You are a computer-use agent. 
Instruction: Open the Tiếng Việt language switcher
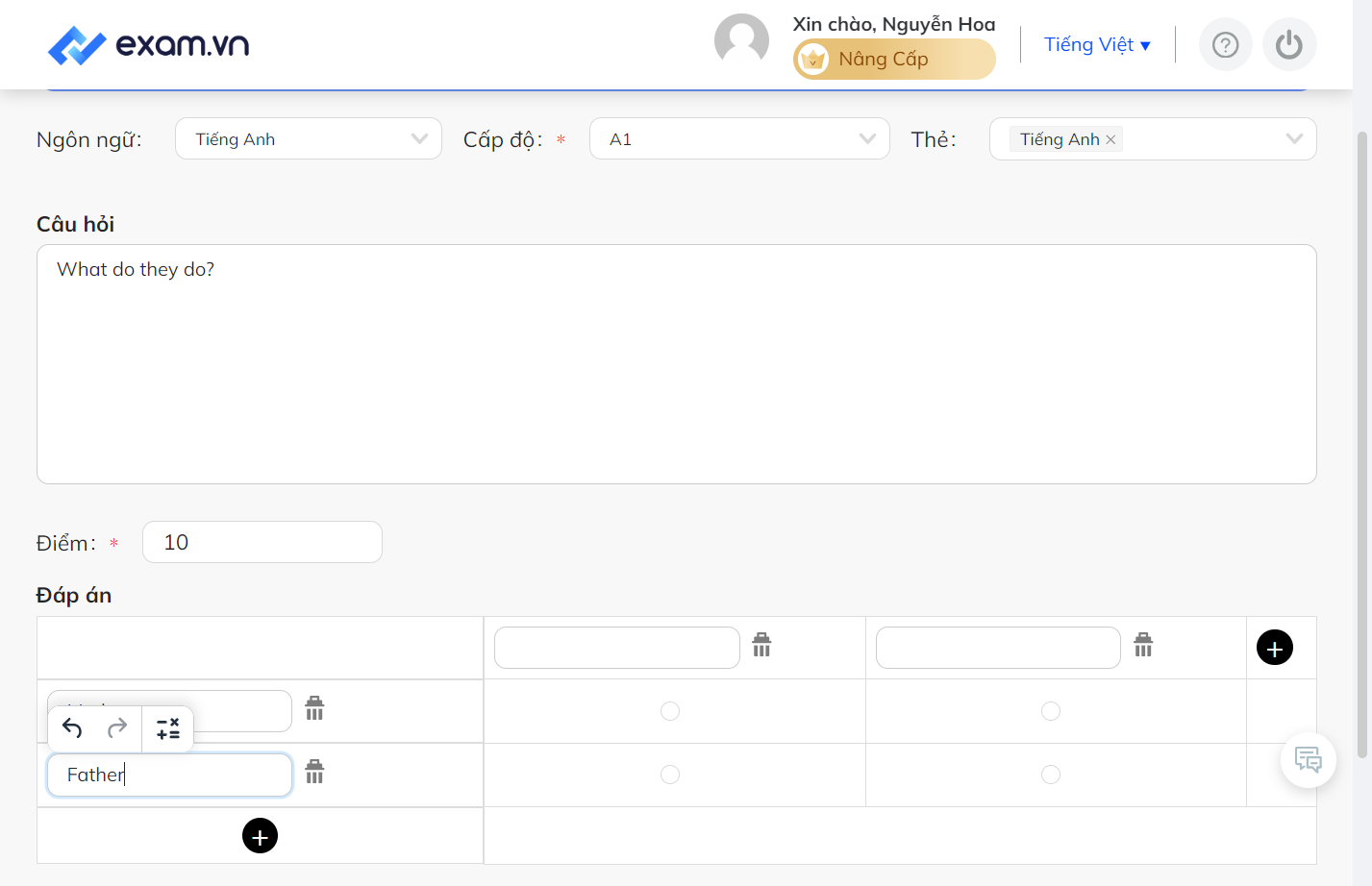pos(1097,45)
